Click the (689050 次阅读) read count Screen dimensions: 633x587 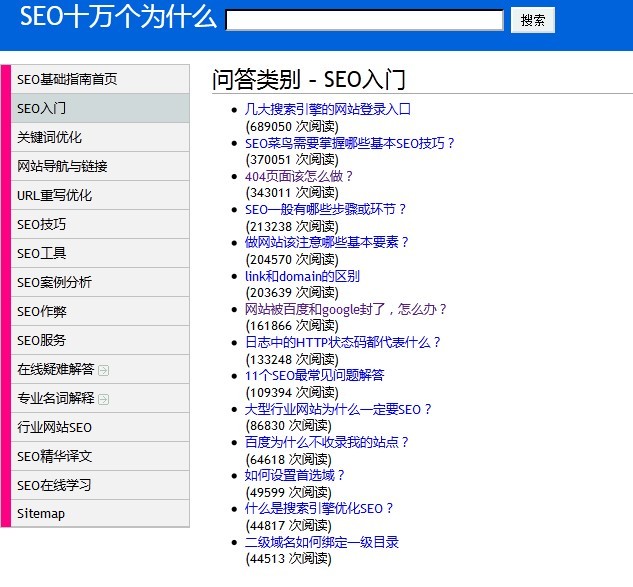(292, 126)
